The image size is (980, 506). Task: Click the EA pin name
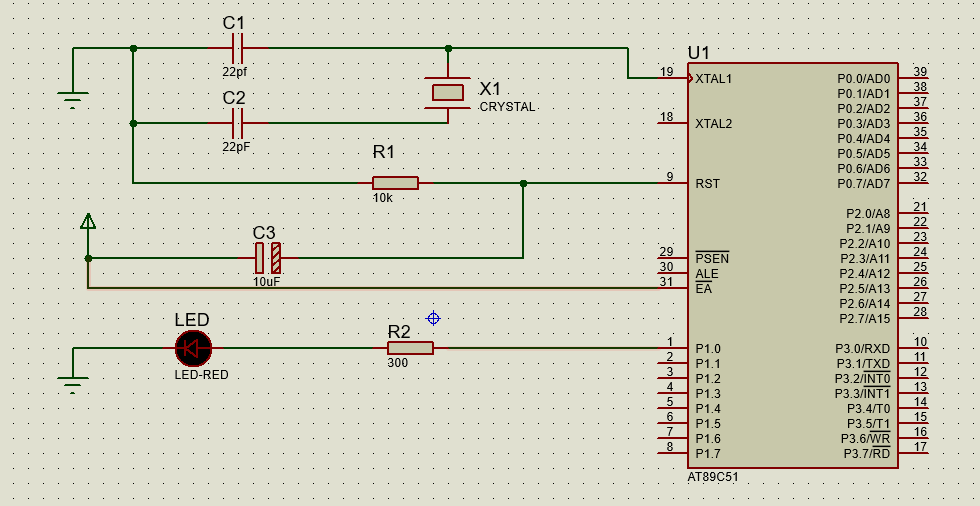click(x=704, y=289)
